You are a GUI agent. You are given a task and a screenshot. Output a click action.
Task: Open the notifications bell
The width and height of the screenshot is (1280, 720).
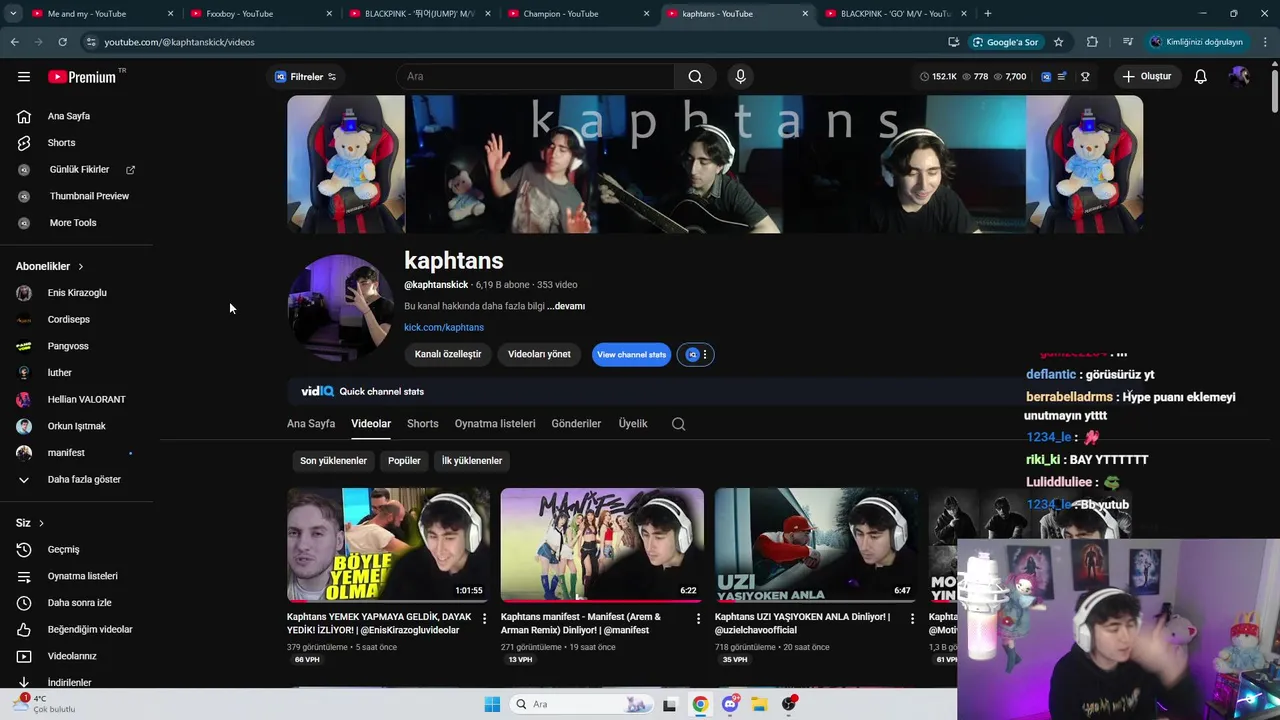tap(1200, 77)
